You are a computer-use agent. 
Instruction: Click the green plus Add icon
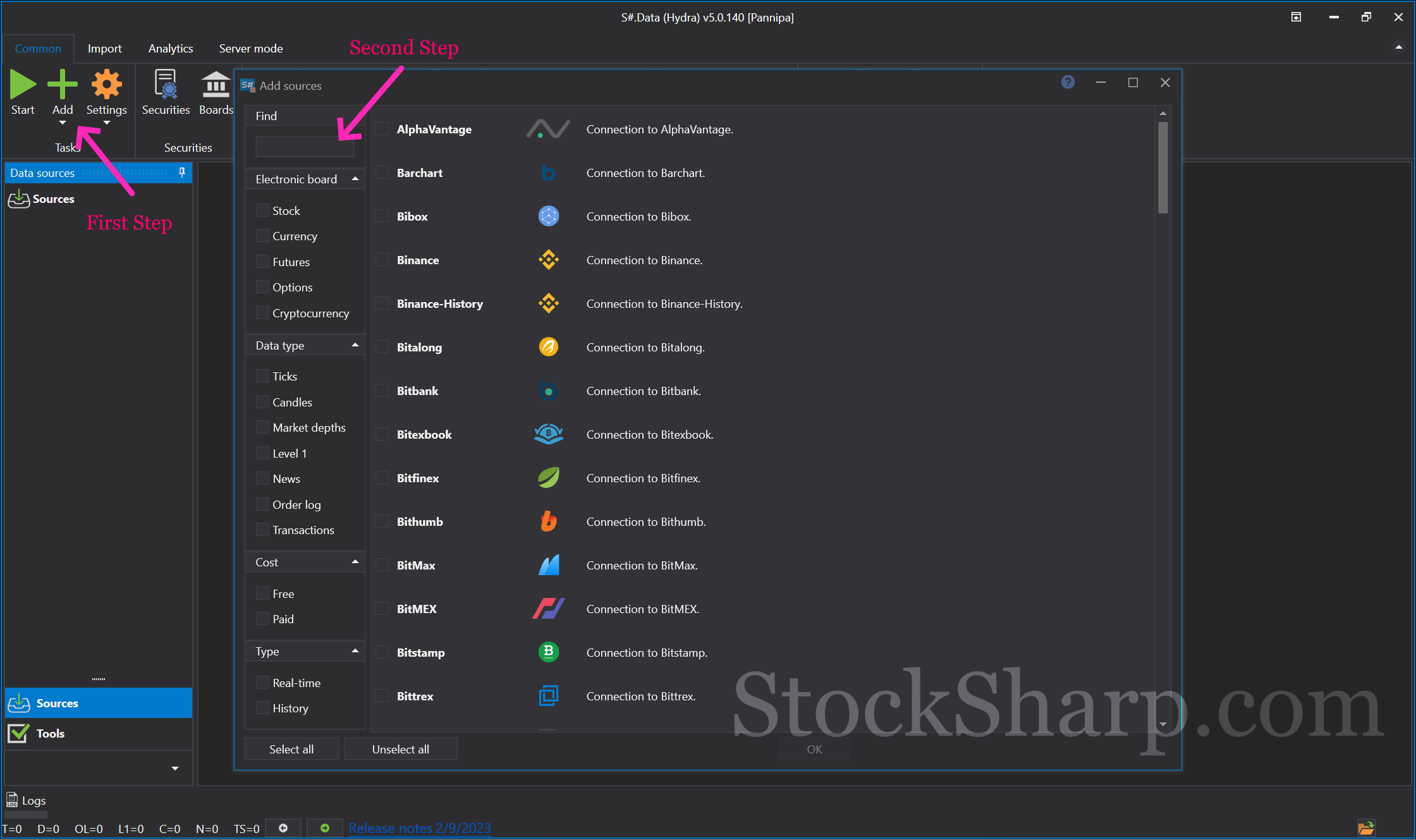pos(63,85)
